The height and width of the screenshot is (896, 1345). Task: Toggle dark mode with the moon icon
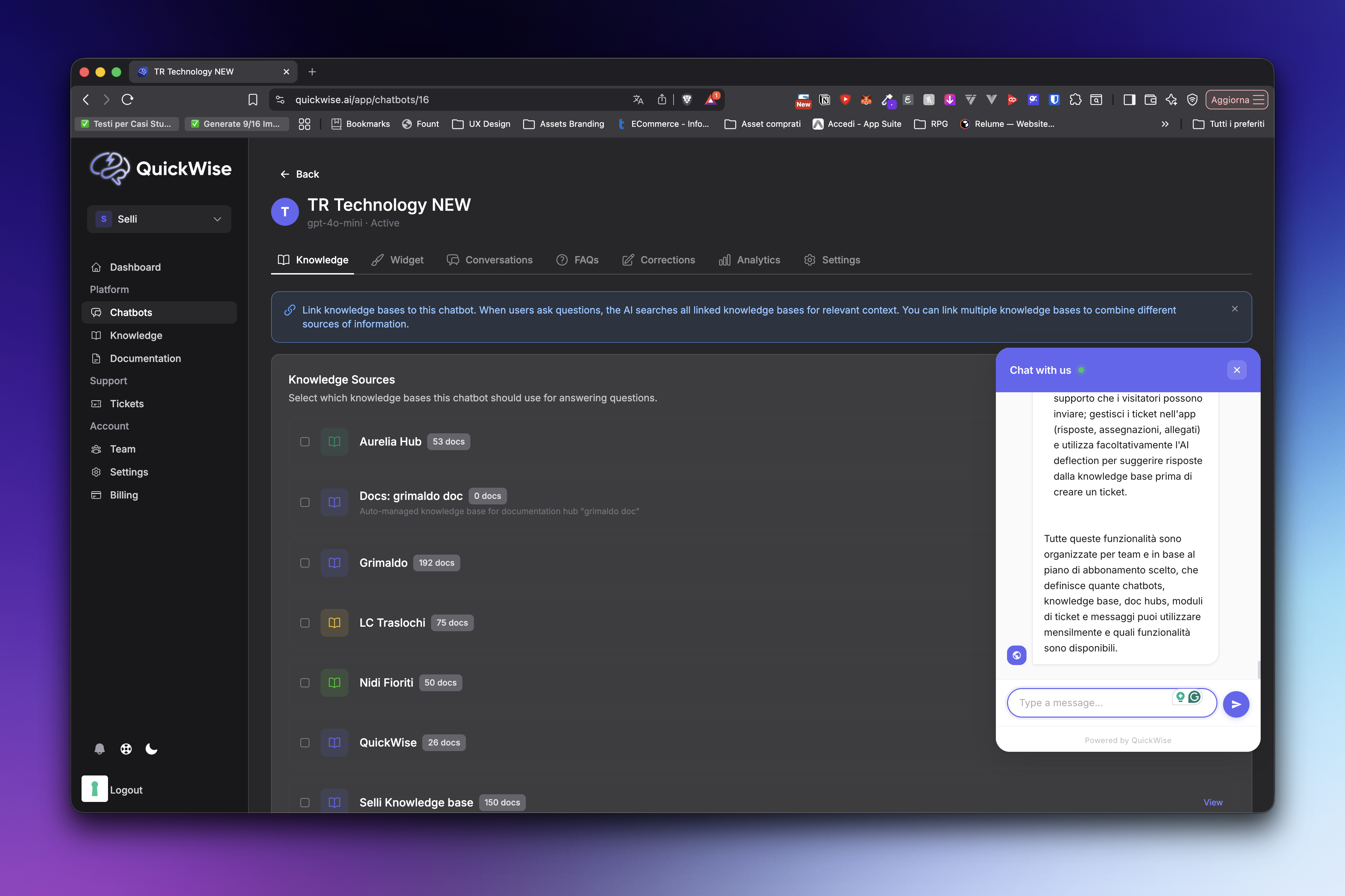point(152,749)
